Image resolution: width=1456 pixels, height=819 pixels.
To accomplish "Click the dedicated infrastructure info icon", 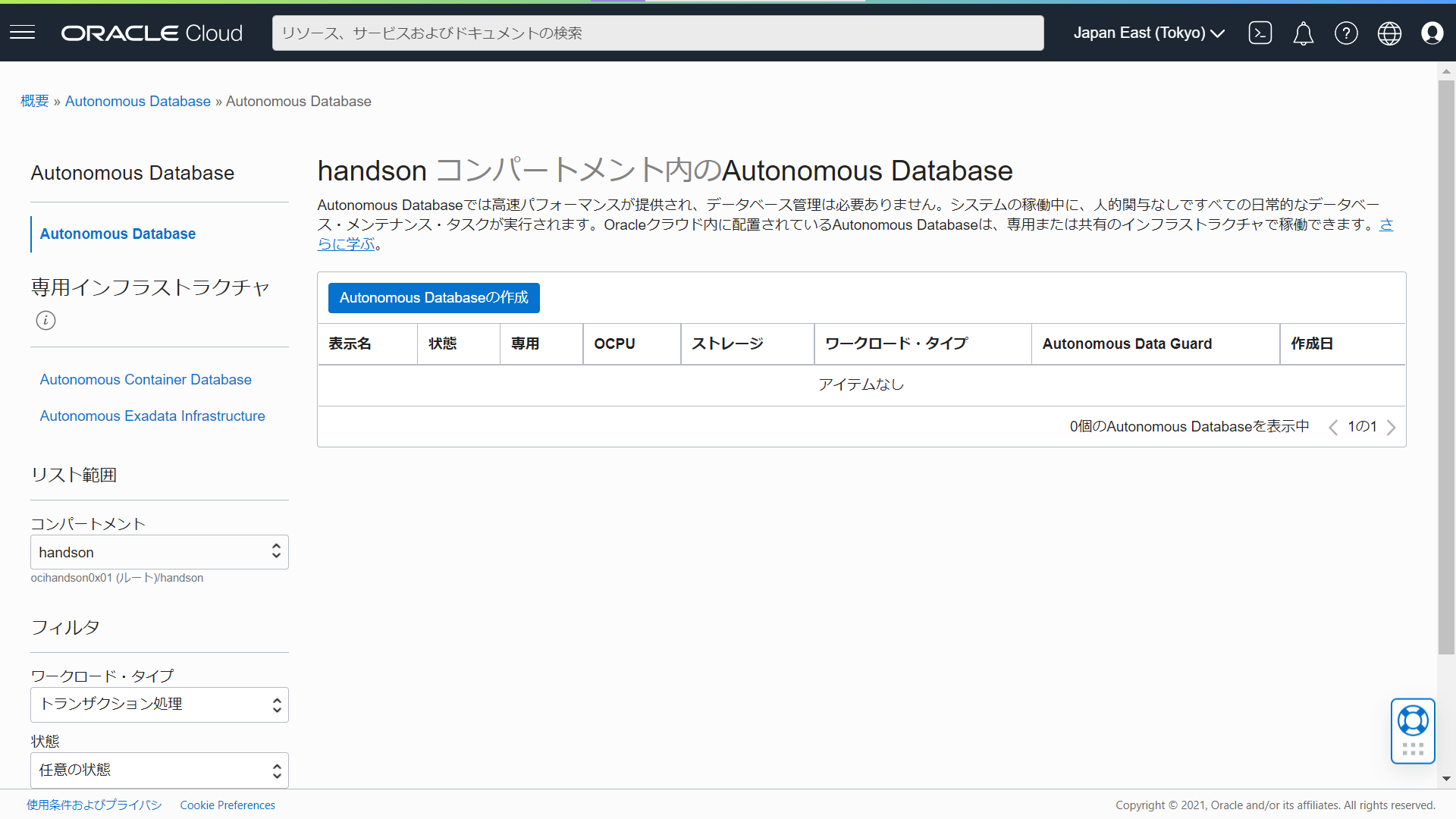I will [x=45, y=320].
